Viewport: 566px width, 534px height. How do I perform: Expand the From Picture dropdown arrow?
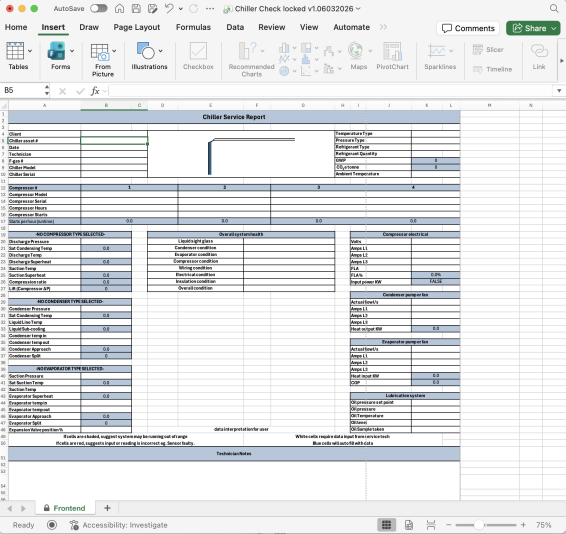(114, 51)
